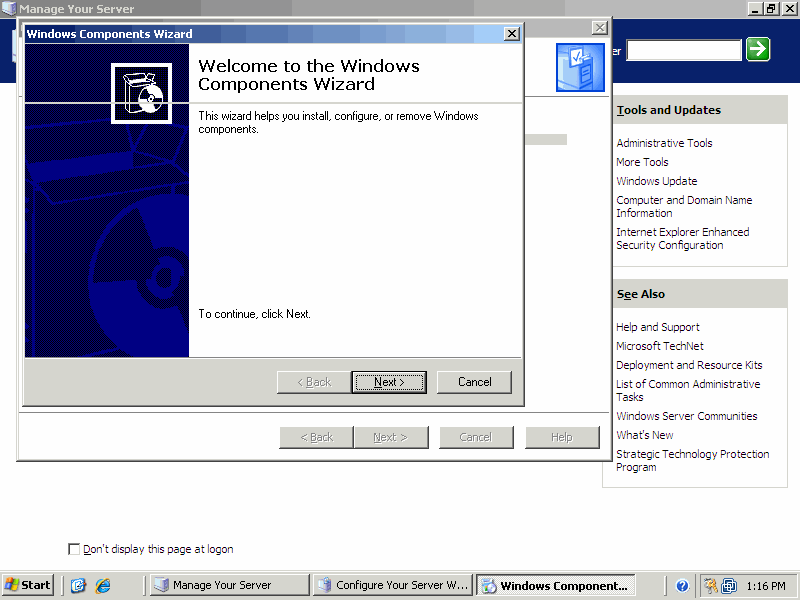
Task: Open What's New link
Action: point(645,435)
